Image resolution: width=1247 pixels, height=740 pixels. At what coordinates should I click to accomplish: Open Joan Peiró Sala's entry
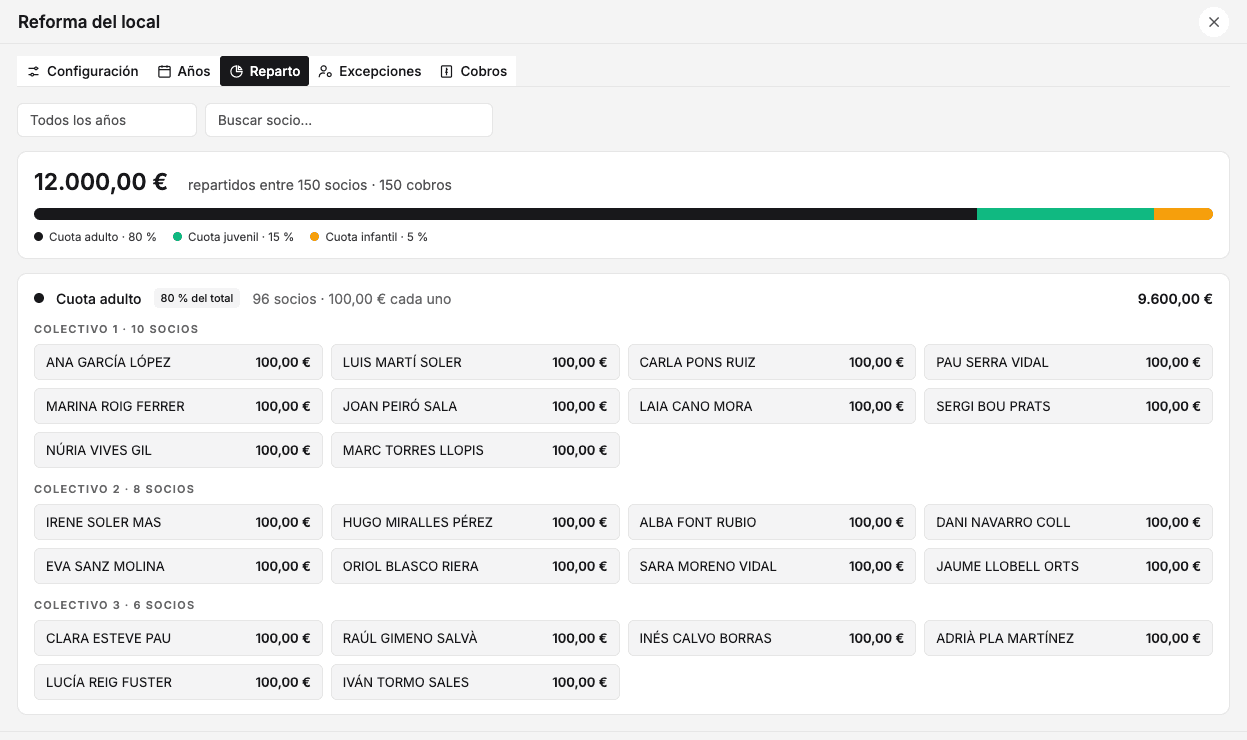click(475, 406)
